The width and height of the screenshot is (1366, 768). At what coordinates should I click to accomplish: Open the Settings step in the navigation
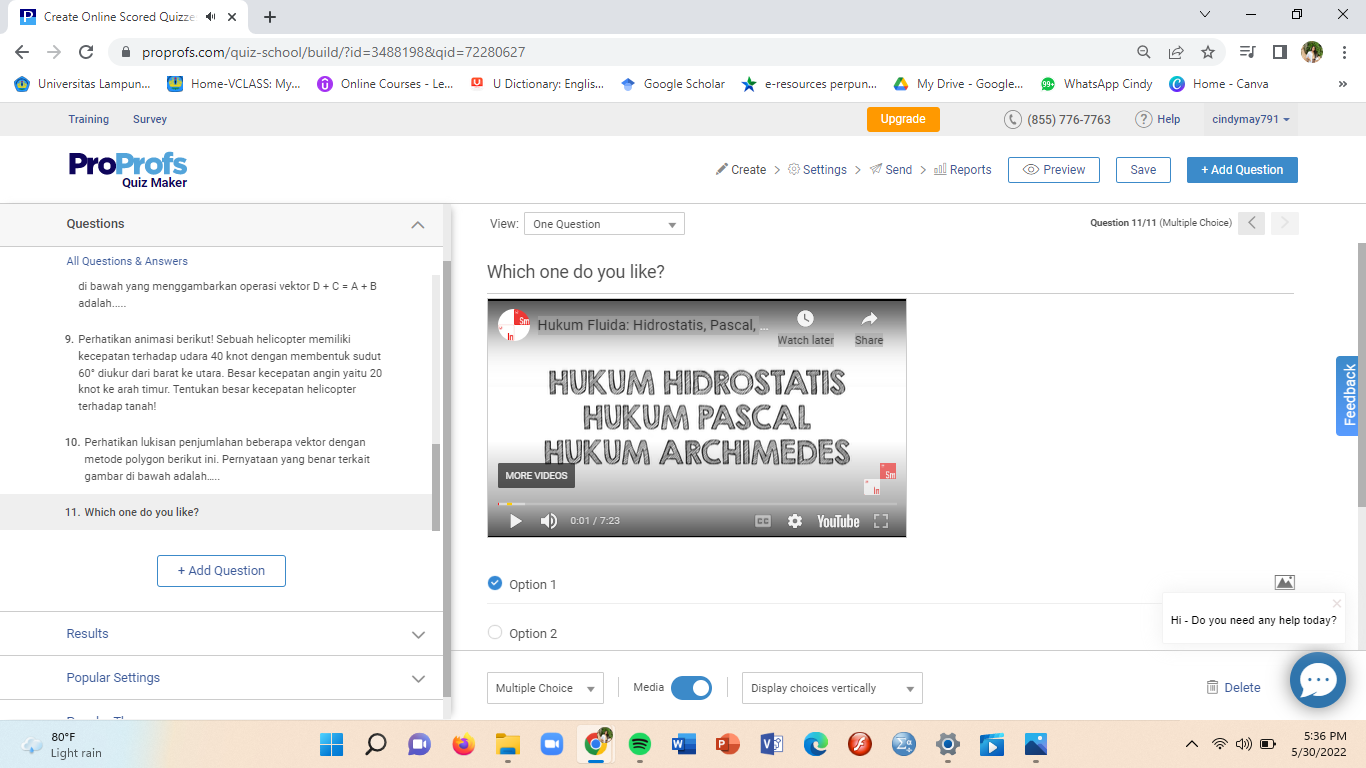tap(817, 170)
